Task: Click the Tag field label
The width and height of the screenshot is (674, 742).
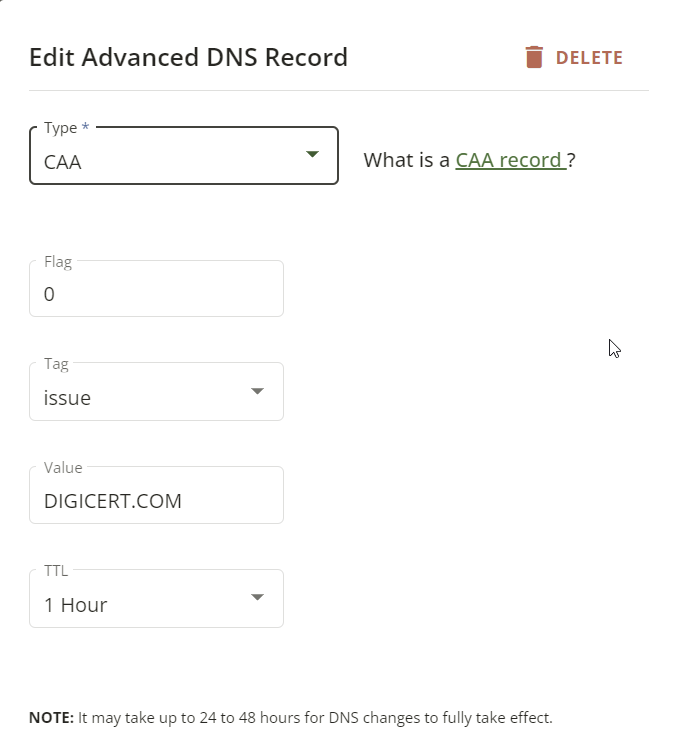Action: (x=56, y=364)
